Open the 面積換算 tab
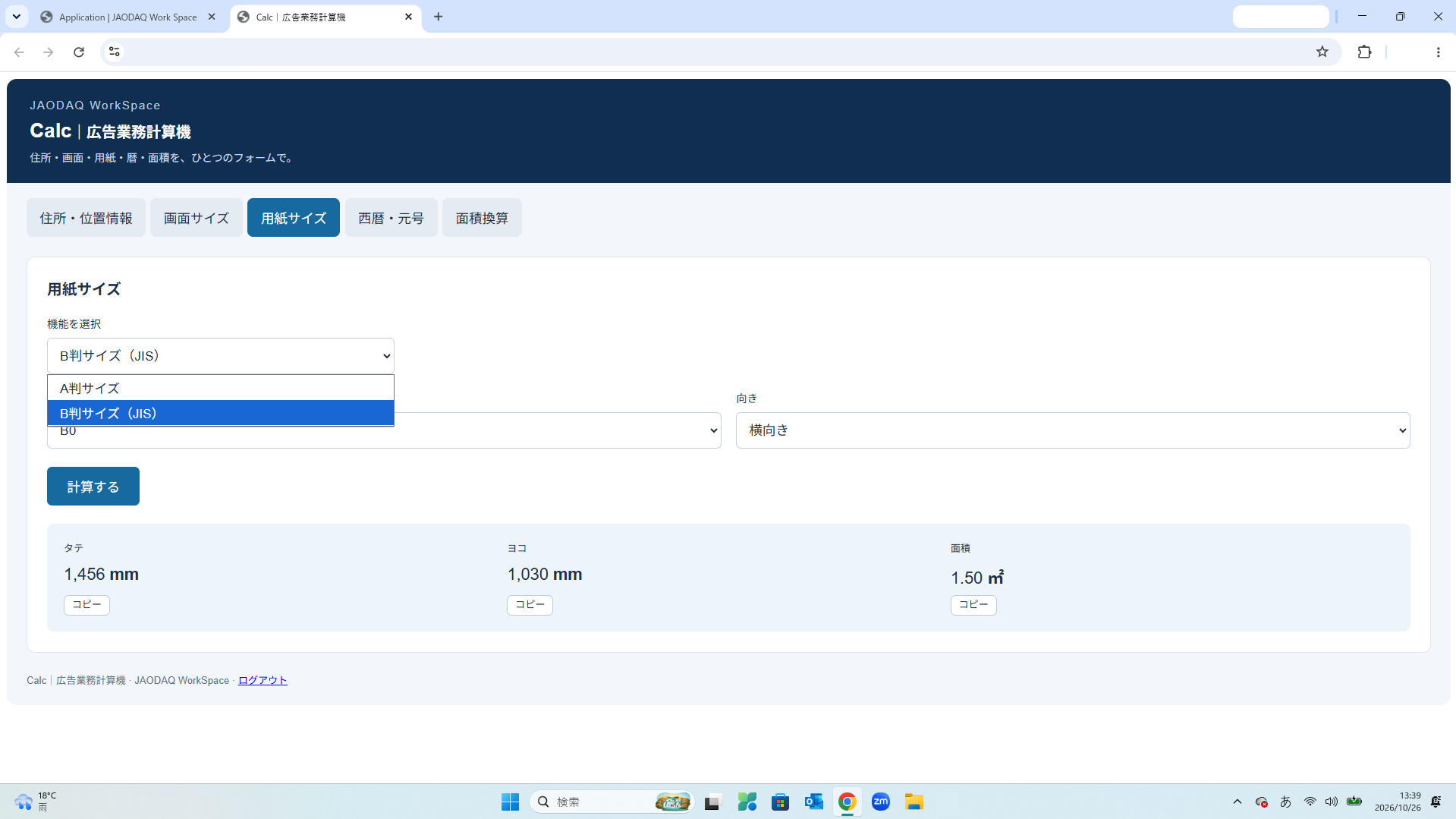Screen dimensions: 1456x819 point(482,218)
